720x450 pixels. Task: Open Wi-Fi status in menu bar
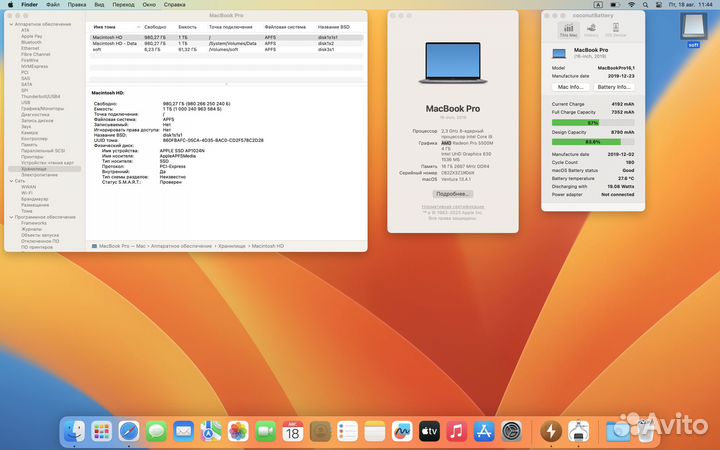point(631,5)
